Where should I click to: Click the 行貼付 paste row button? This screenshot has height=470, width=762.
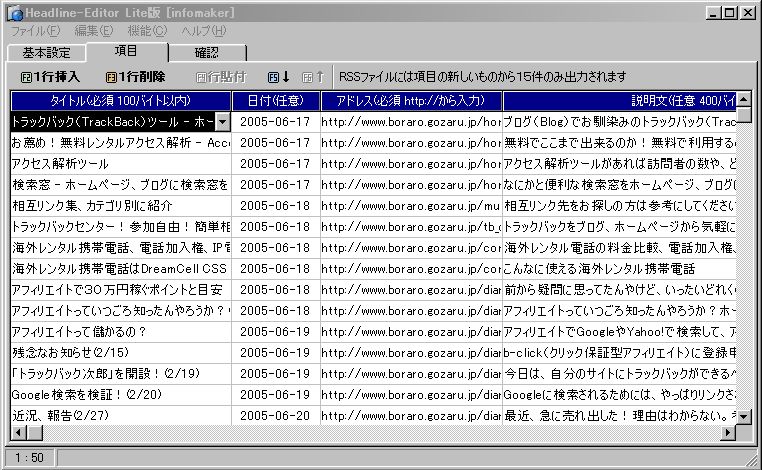(x=222, y=77)
